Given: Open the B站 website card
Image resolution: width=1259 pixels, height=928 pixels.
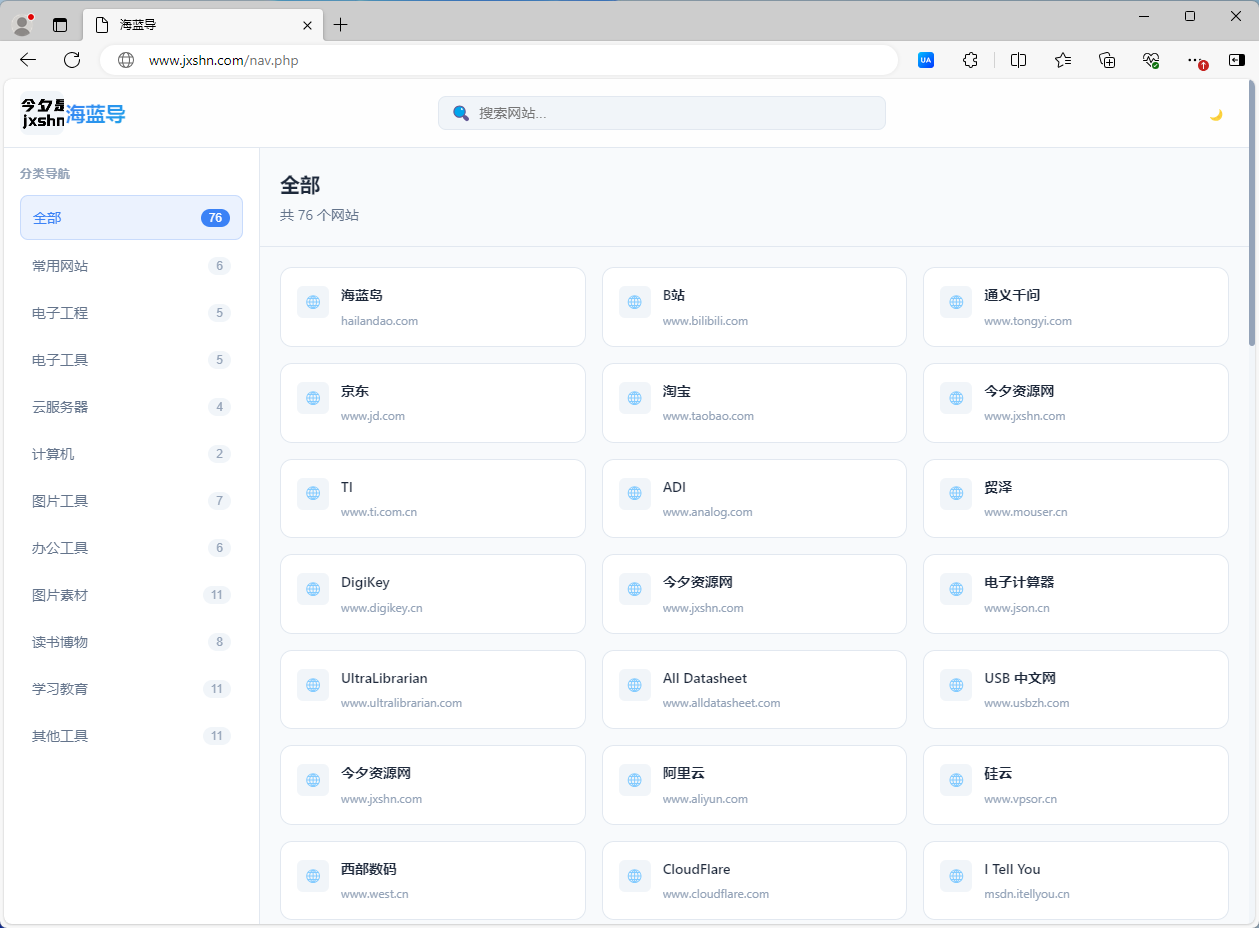Looking at the screenshot, I should 754,307.
